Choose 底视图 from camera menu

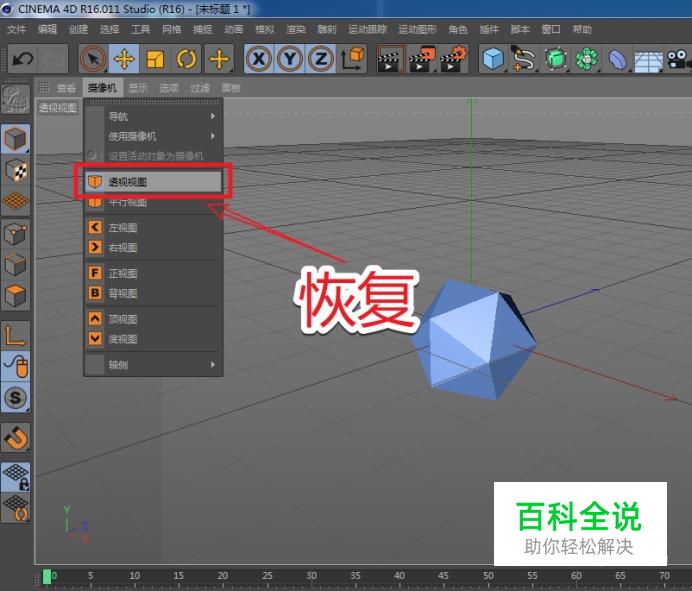(153, 339)
